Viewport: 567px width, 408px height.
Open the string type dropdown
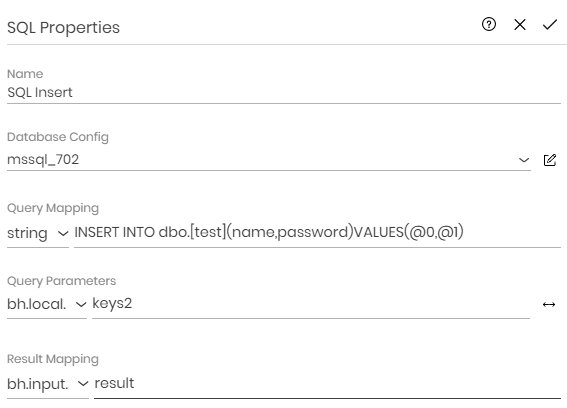(38, 233)
